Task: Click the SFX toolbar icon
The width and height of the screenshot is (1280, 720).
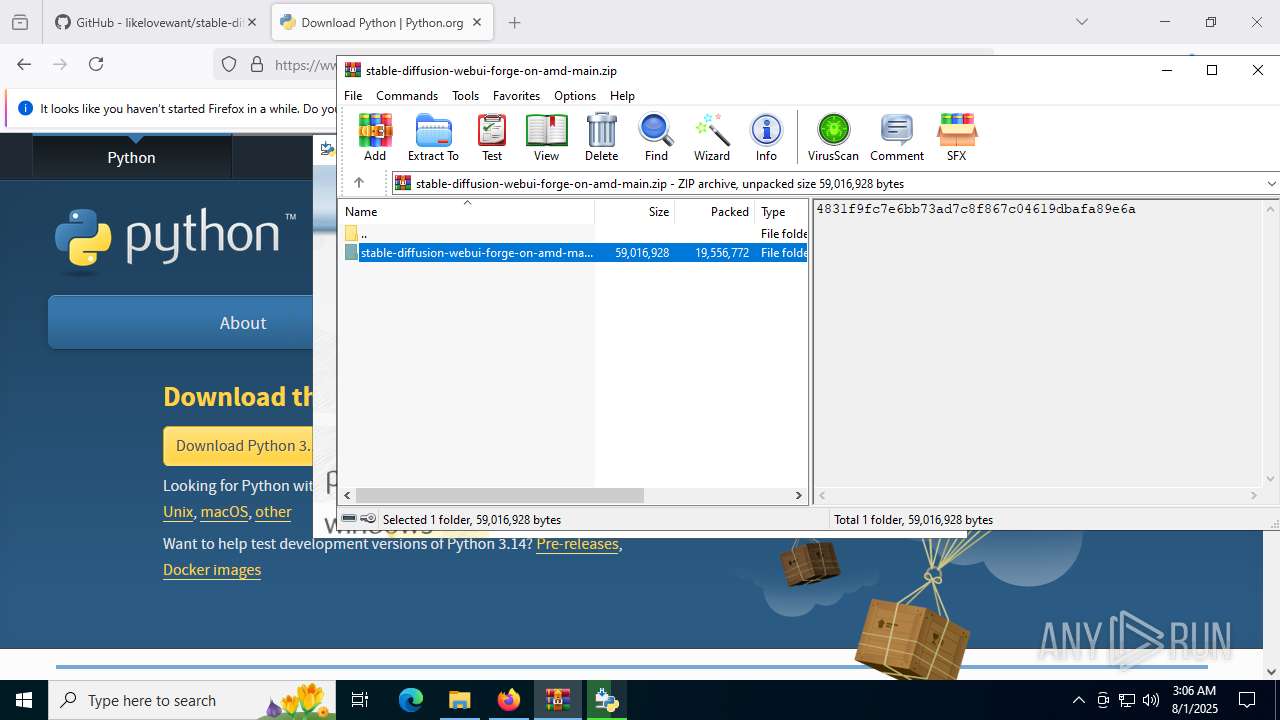Action: 956,137
